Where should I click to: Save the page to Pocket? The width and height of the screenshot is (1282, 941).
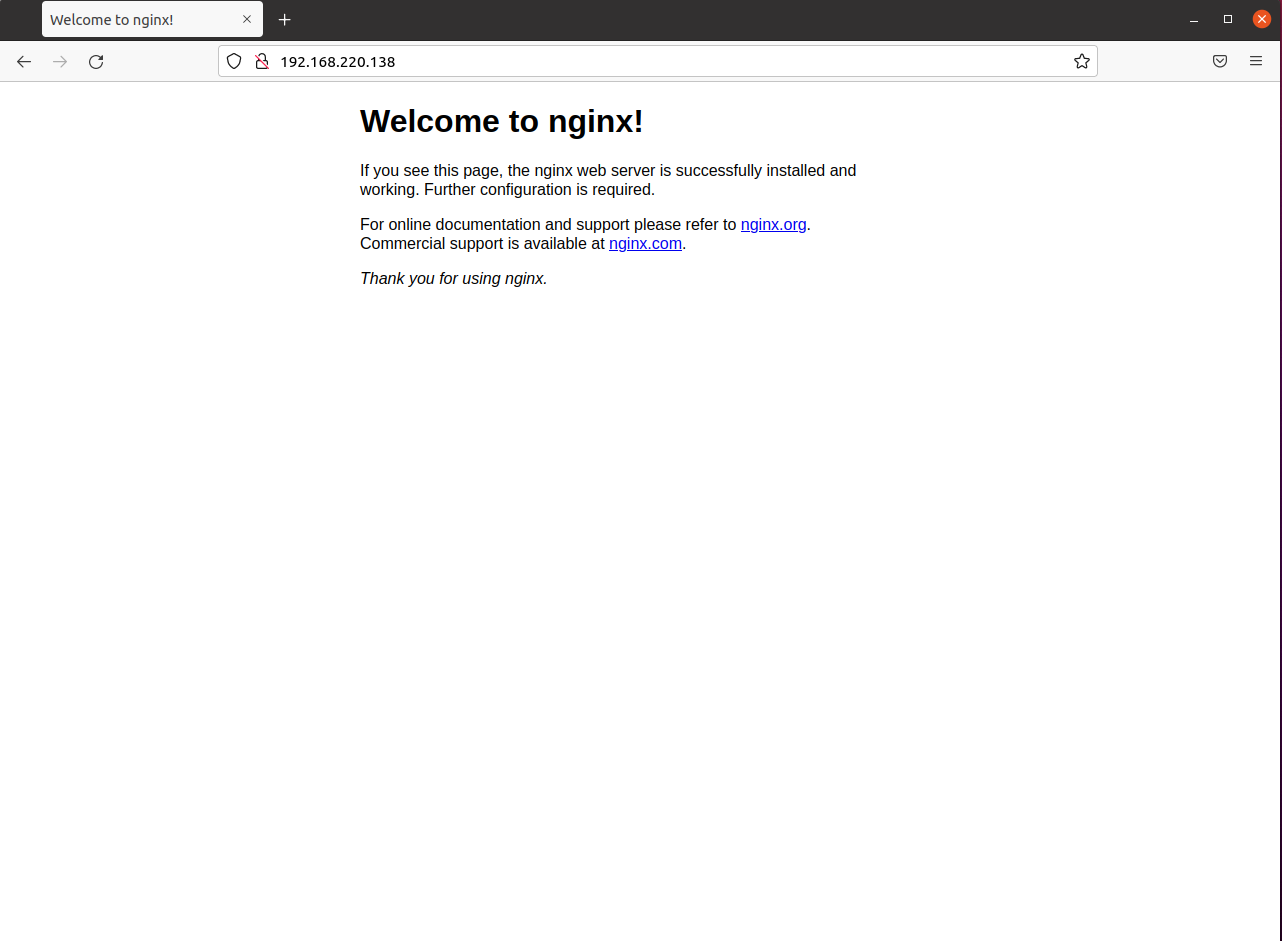[1220, 61]
